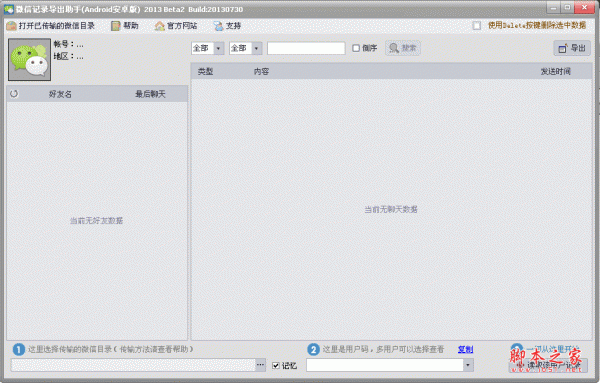The image size is (600, 383).
Task: Open the 支持 support item
Action: click(227, 26)
